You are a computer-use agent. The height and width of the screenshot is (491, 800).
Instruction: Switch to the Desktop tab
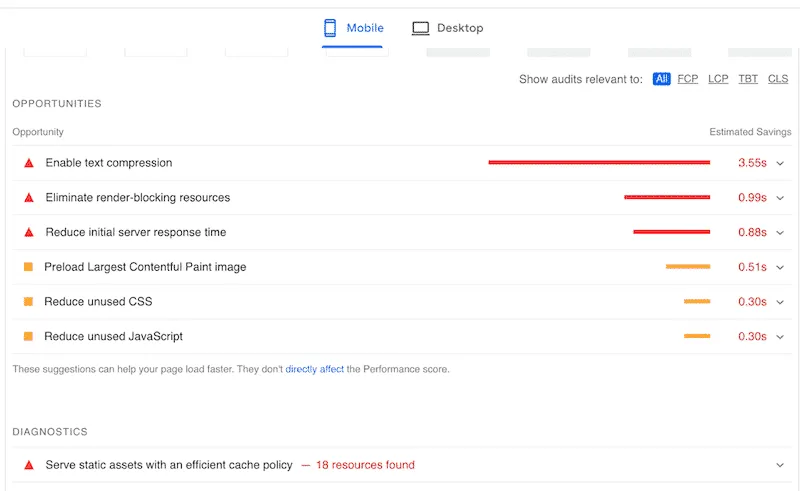coord(448,28)
